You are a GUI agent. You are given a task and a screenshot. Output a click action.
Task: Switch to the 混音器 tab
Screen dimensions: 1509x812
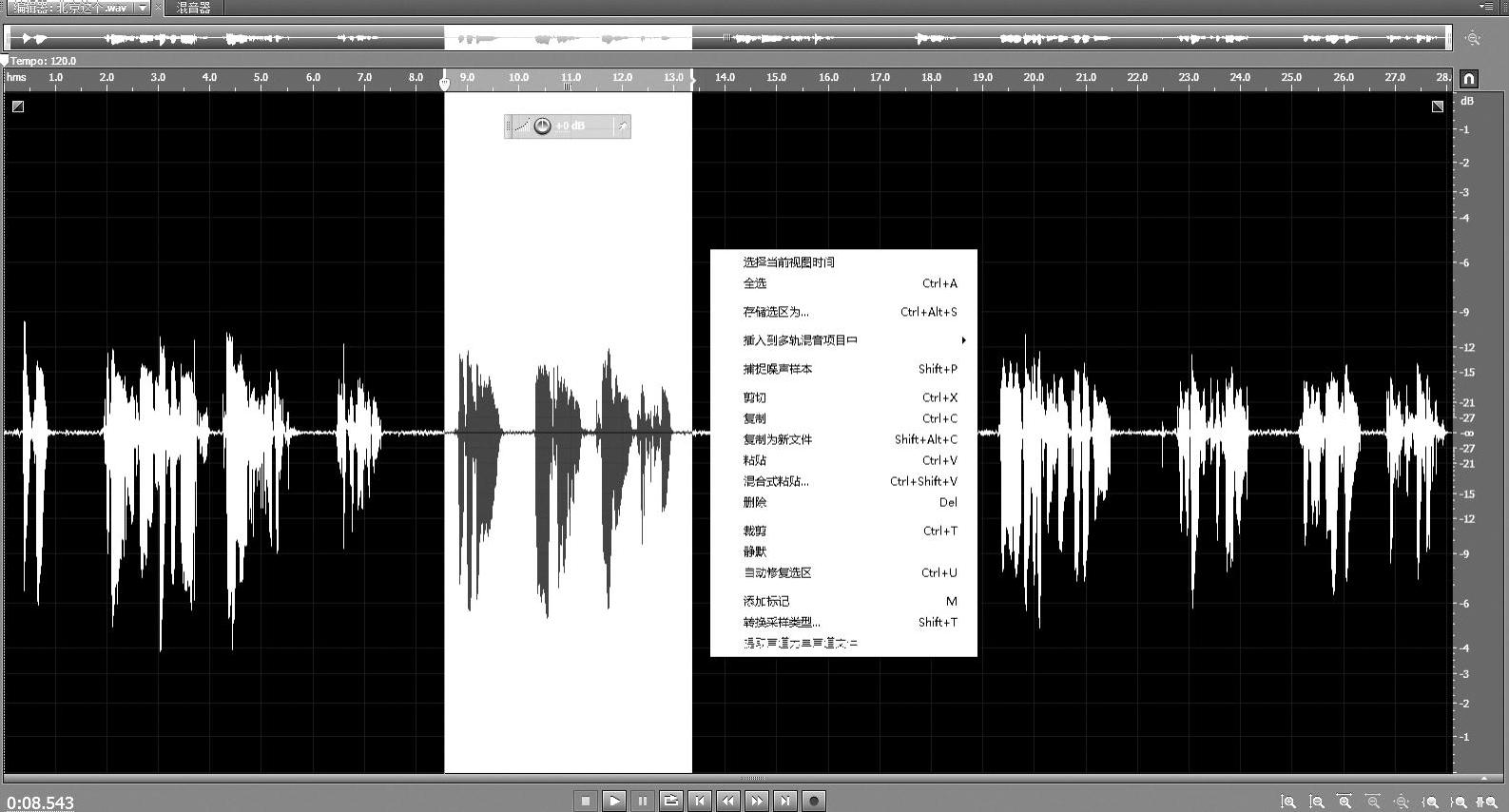coord(194,8)
